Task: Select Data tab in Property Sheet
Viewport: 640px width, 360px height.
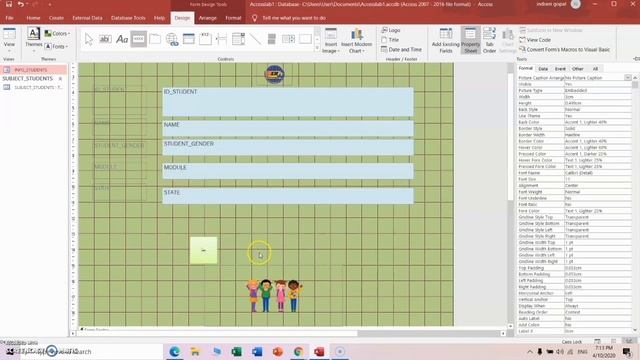Action: (x=543, y=69)
